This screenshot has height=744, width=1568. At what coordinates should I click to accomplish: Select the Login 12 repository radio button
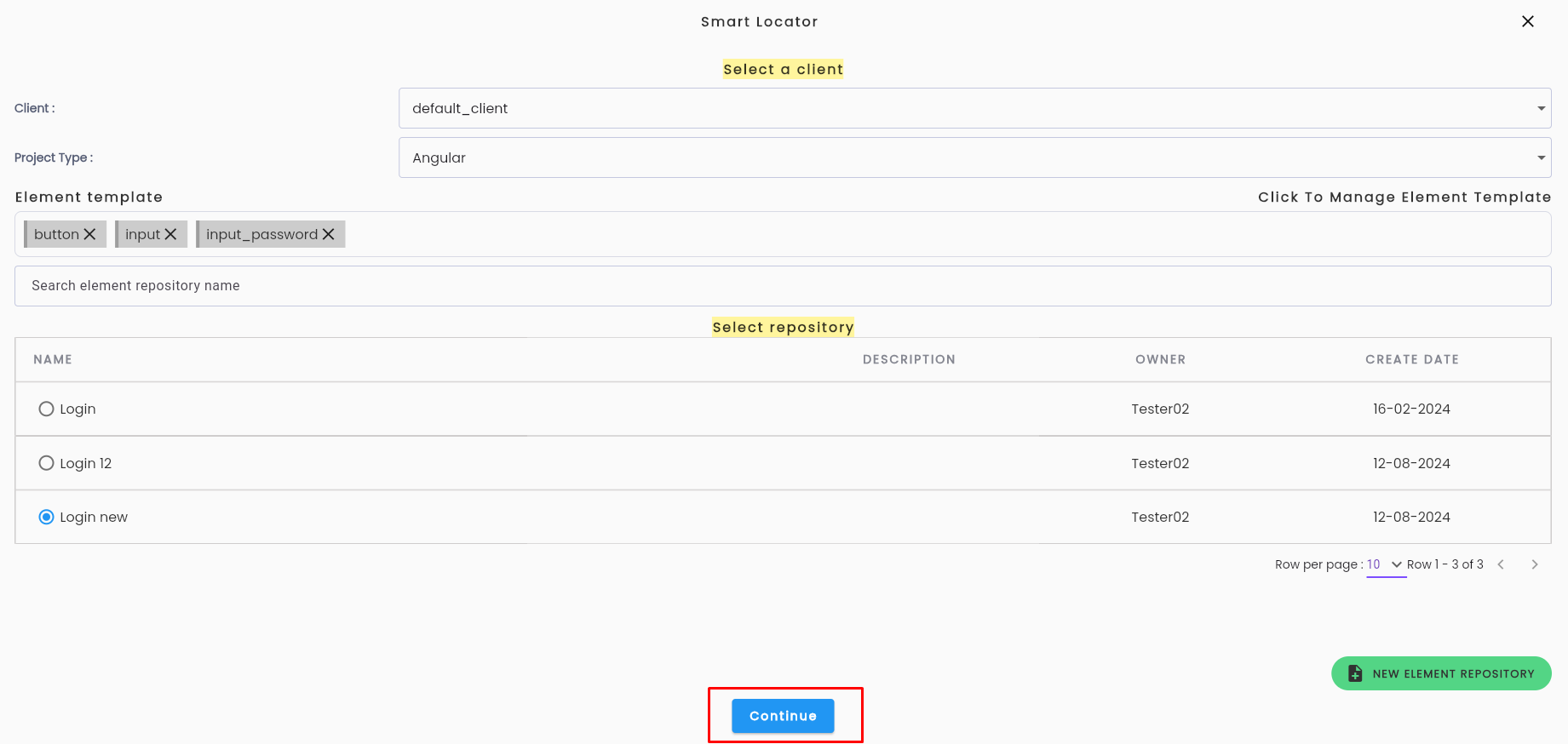[46, 463]
